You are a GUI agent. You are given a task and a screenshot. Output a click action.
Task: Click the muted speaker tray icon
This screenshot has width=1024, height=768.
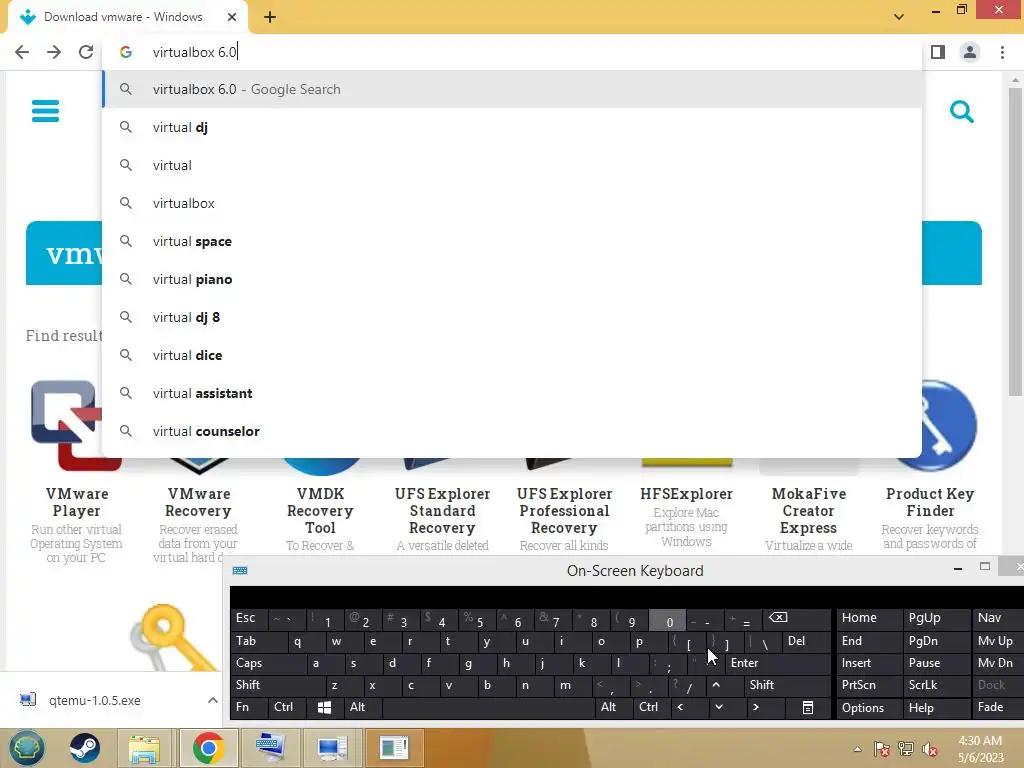click(929, 749)
